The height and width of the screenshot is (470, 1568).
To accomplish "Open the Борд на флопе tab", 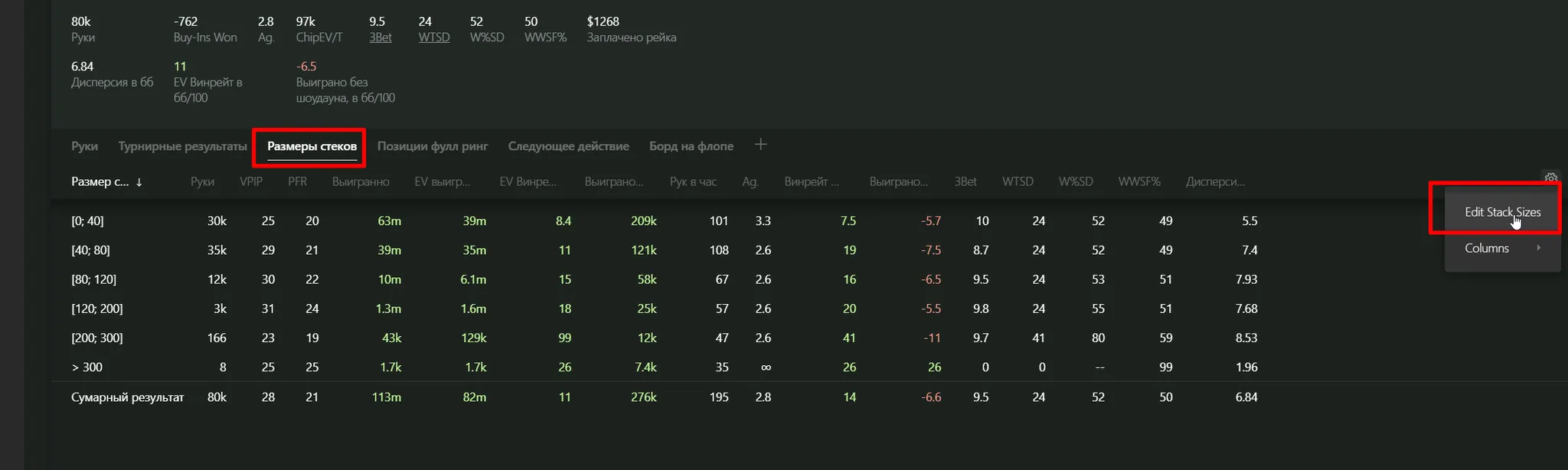I will 691,146.
